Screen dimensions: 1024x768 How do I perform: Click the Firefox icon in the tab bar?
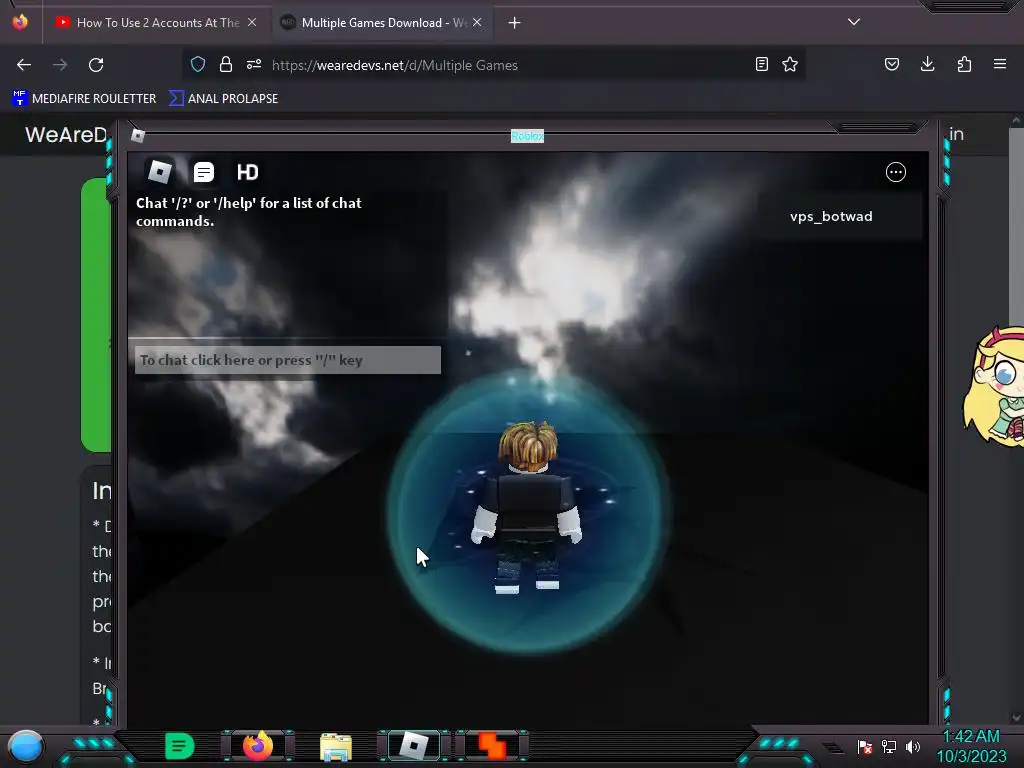(20, 22)
